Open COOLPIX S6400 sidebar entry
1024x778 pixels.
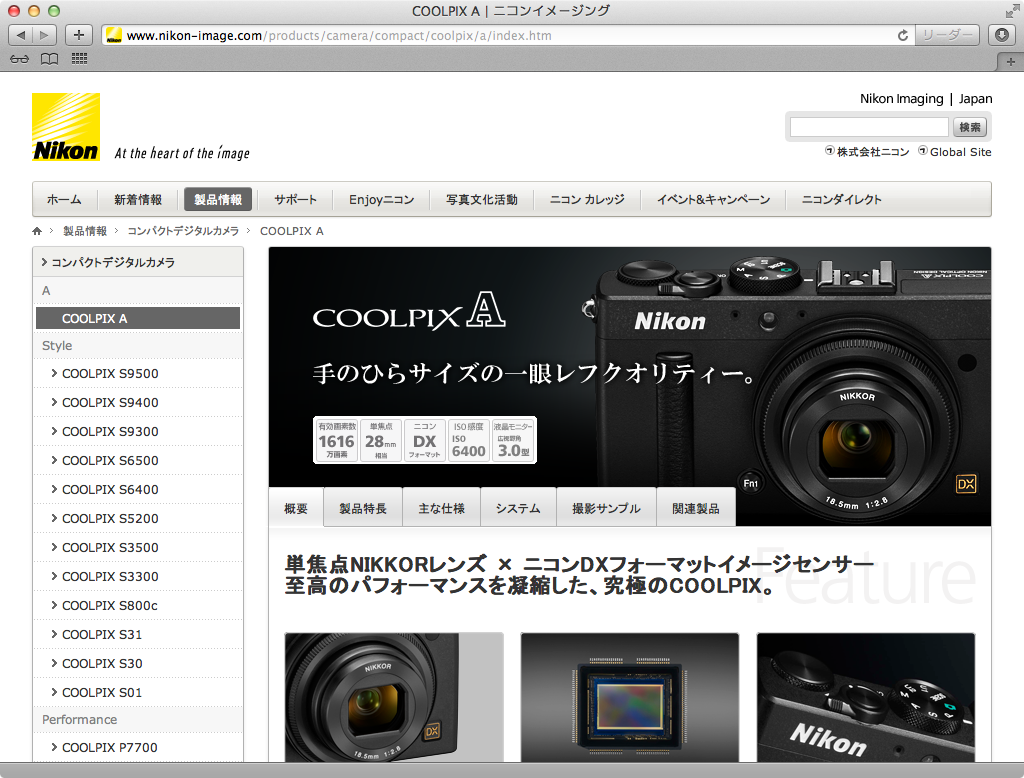pos(138,489)
